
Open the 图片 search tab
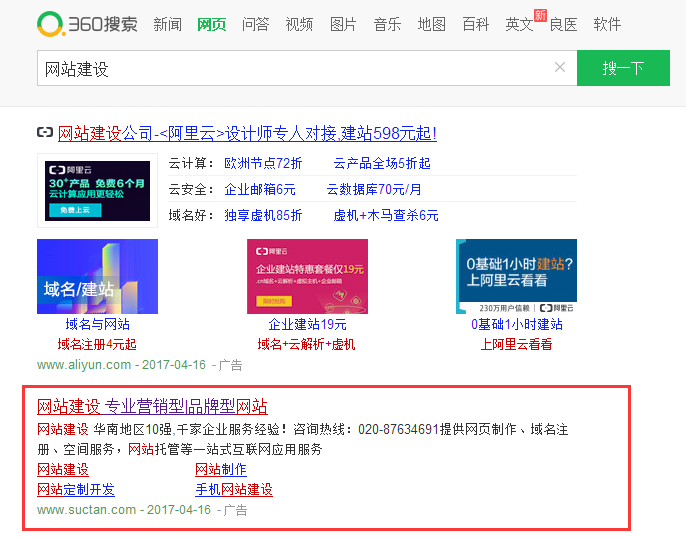point(343,25)
